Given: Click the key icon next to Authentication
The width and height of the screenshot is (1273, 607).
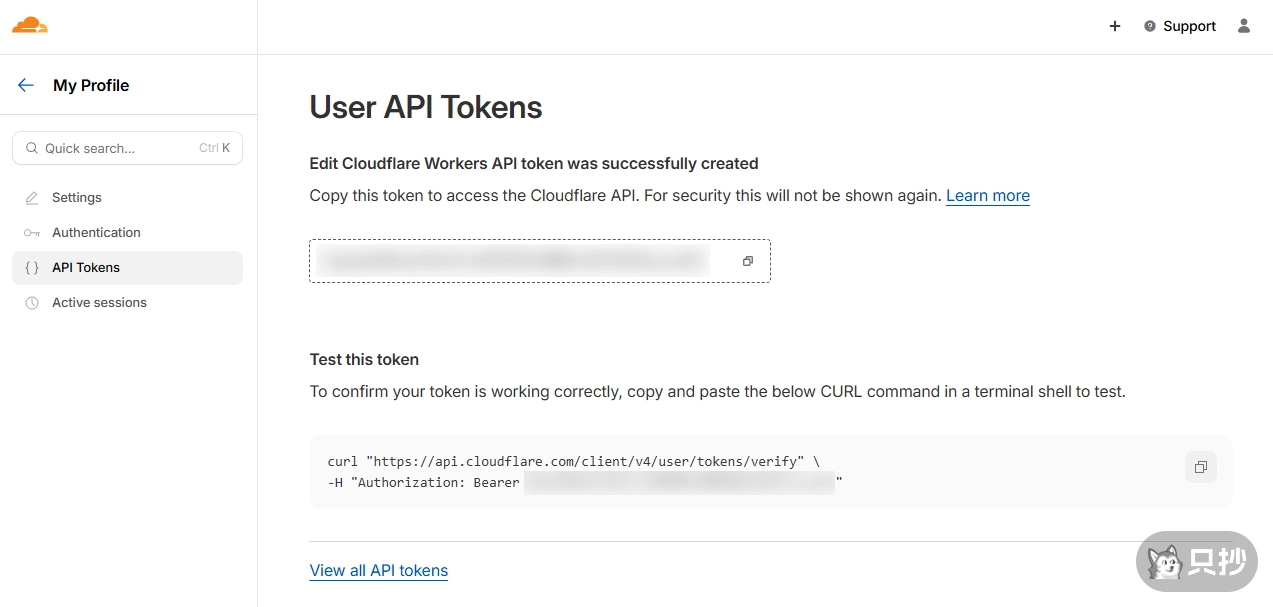Looking at the screenshot, I should click(x=32, y=233).
